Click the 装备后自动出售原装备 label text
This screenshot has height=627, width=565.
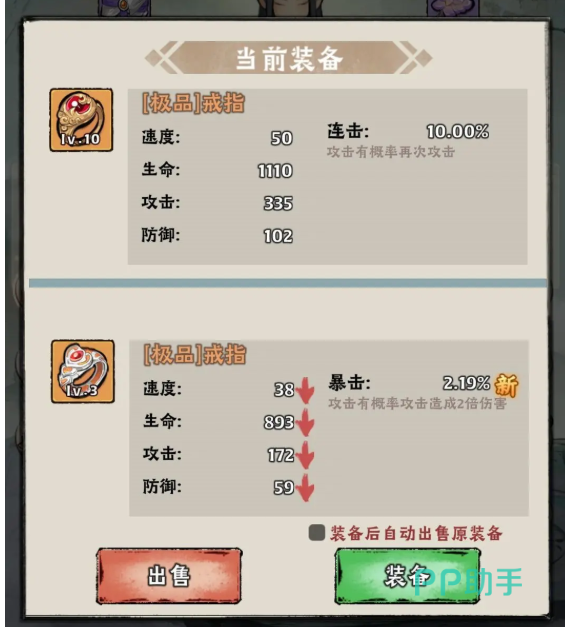pos(416,533)
